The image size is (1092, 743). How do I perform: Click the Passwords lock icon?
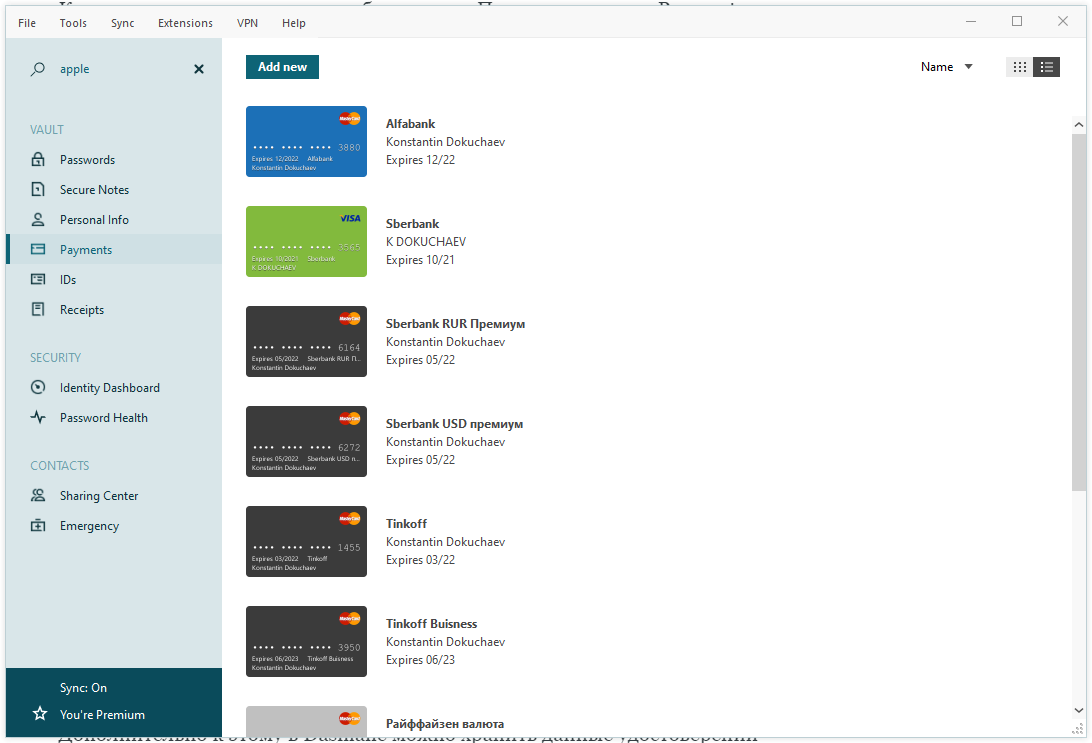(38, 159)
